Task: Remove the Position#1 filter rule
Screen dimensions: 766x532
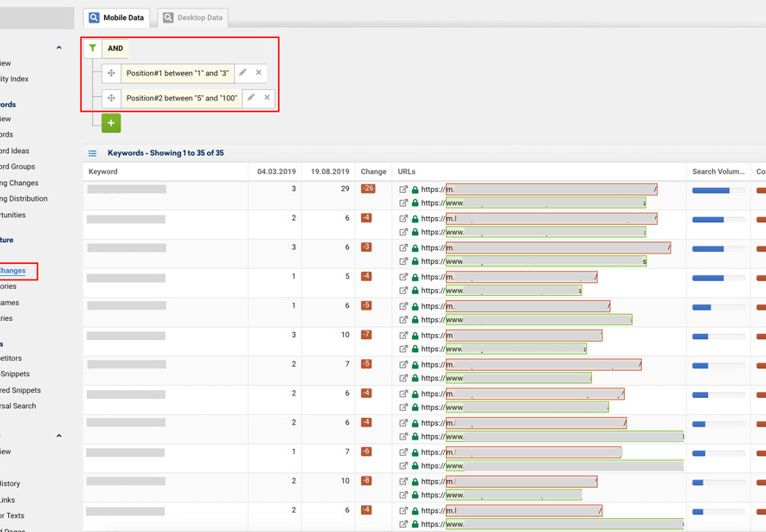Action: pos(259,73)
